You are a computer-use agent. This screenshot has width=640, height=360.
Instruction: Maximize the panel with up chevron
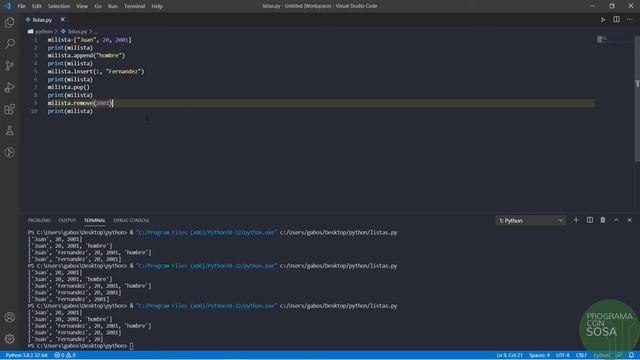pyautogui.click(x=616, y=220)
